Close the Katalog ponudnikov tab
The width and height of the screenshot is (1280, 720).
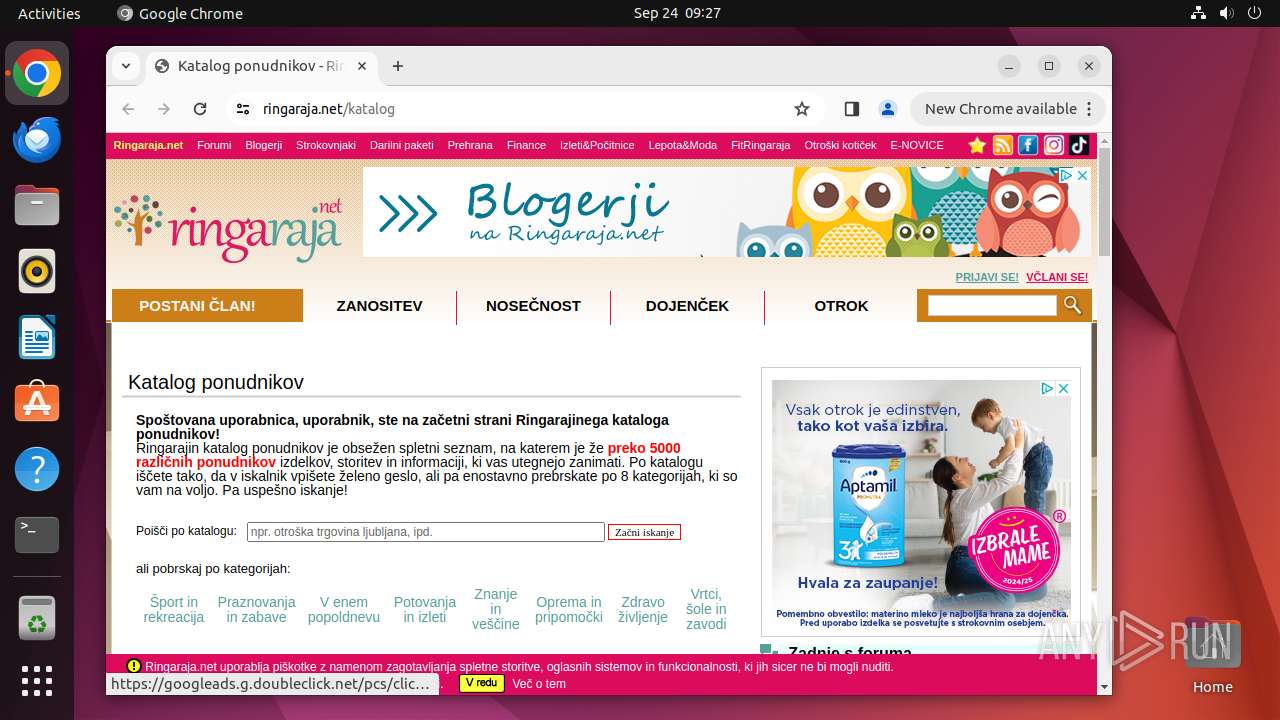click(362, 66)
